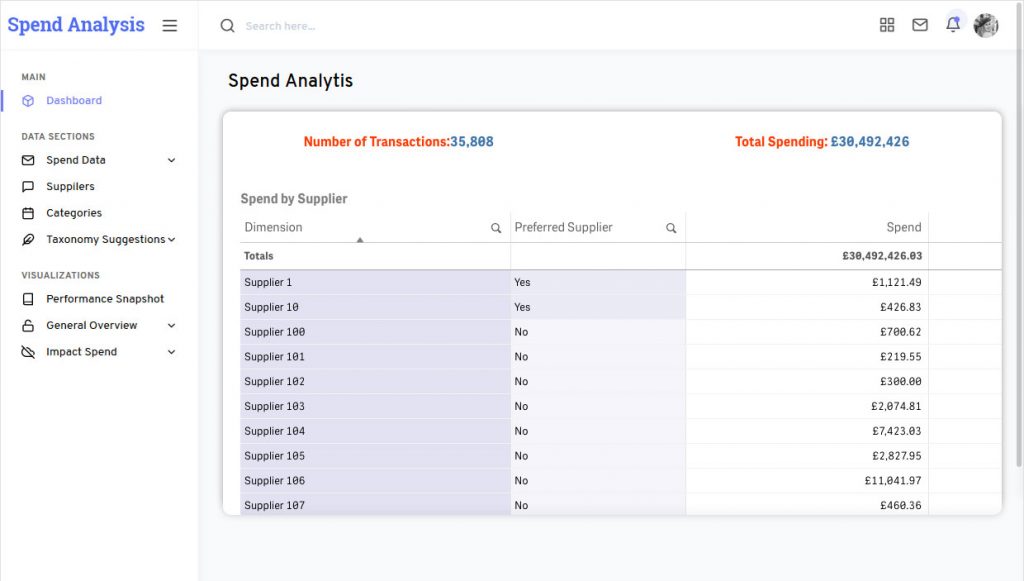1024x581 pixels.
Task: Click the Taxonomy Suggestions pen icon
Action: (x=27, y=239)
